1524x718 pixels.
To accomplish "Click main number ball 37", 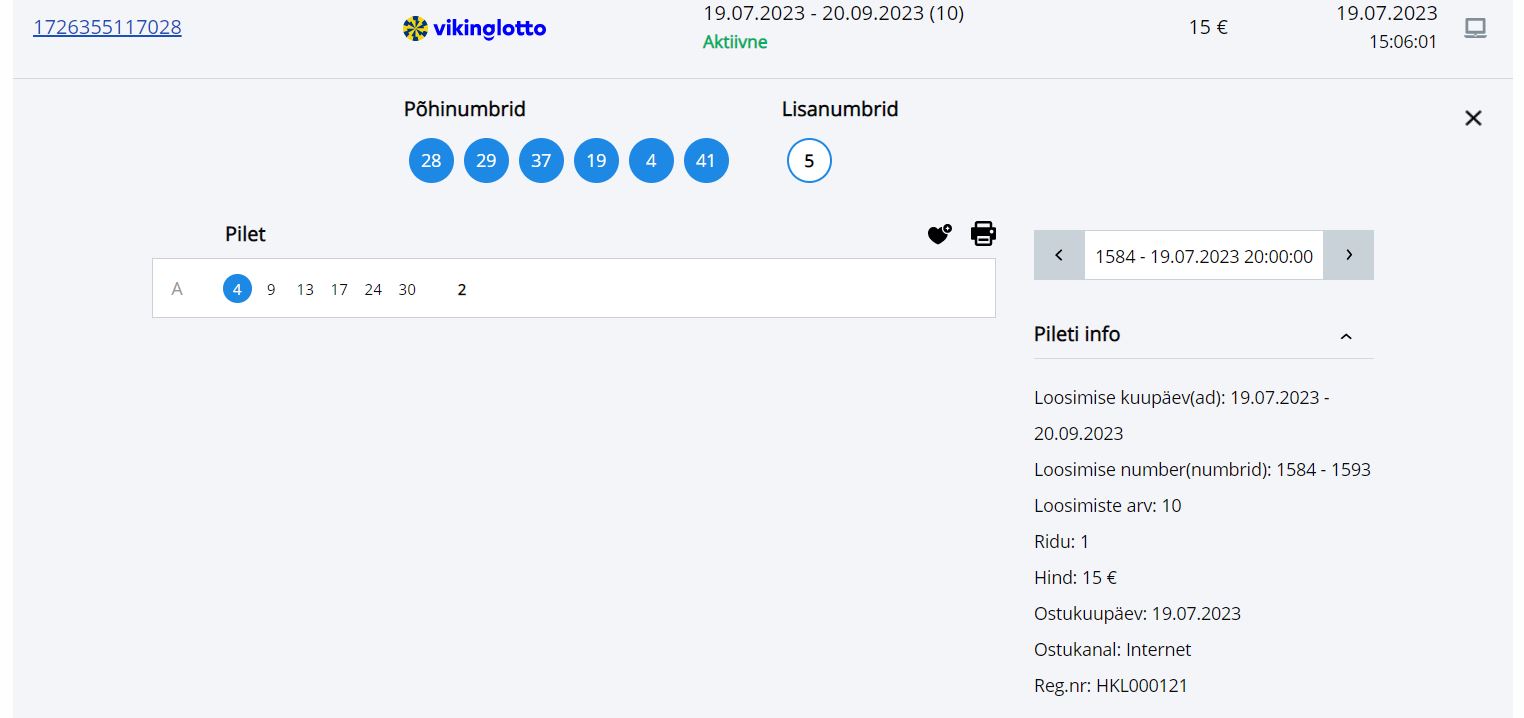I will pyautogui.click(x=541, y=161).
